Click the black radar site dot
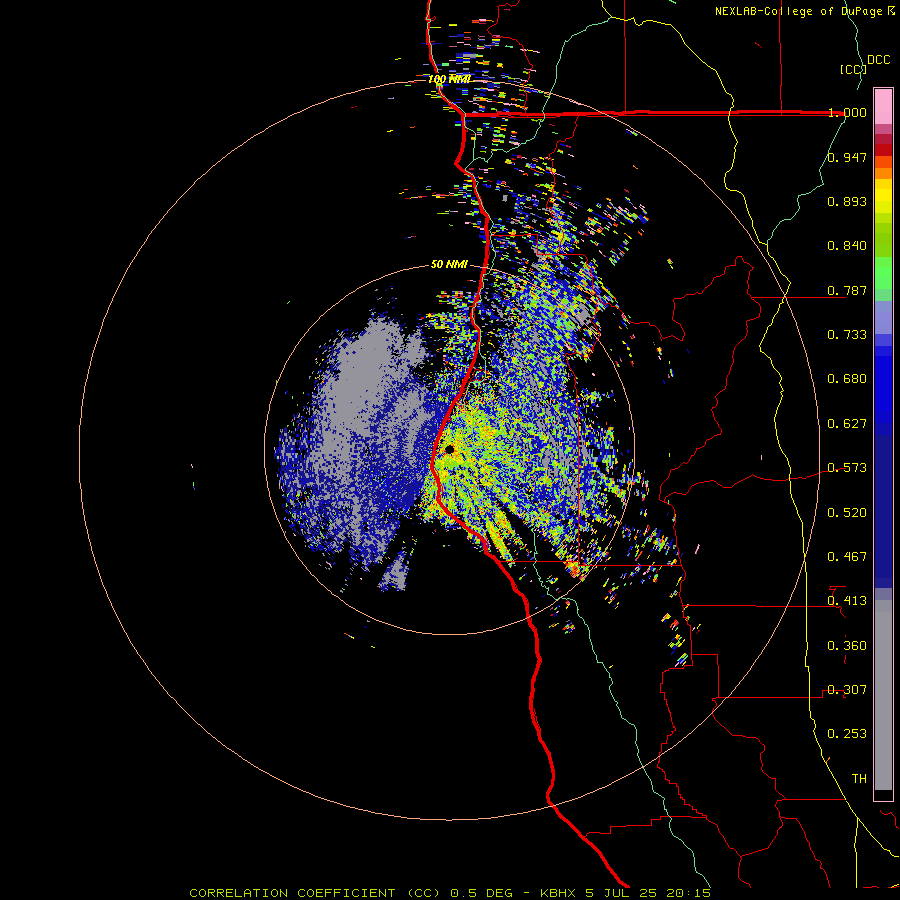Image resolution: width=900 pixels, height=900 pixels. pyautogui.click(x=449, y=449)
